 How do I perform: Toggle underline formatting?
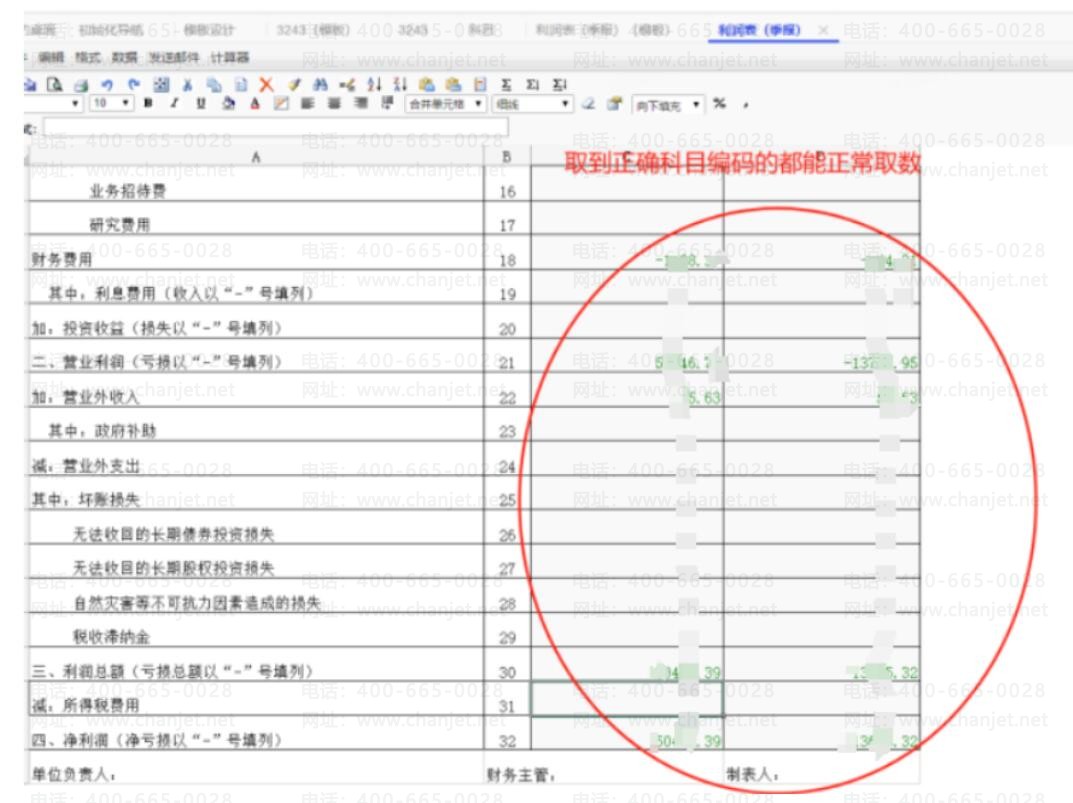point(201,103)
